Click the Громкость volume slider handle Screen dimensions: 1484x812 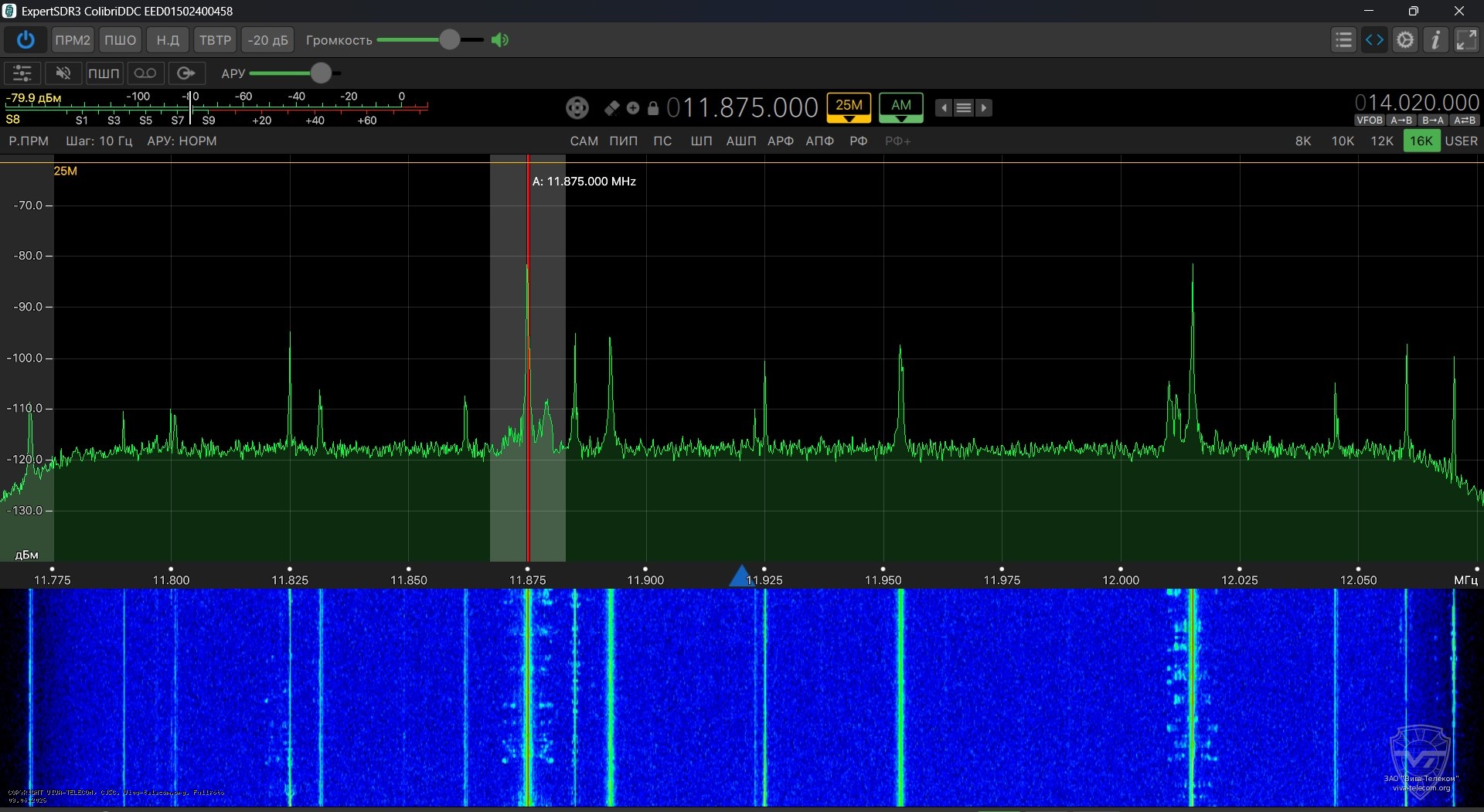pyautogui.click(x=449, y=40)
